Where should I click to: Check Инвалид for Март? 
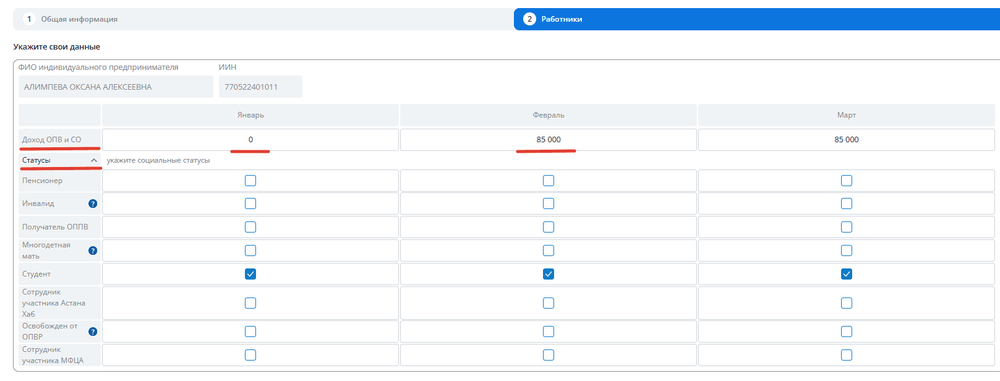tap(846, 204)
